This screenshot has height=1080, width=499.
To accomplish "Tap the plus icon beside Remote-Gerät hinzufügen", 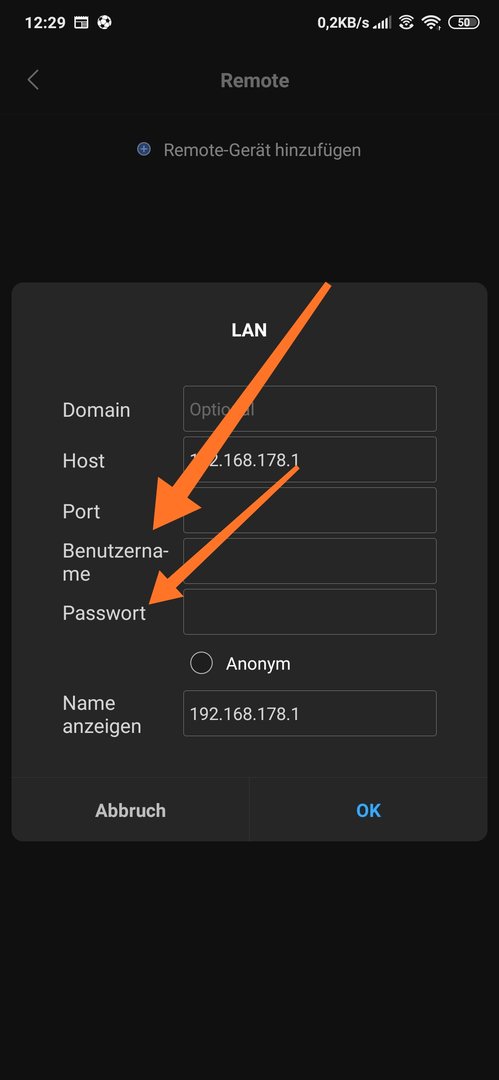I will 144,149.
